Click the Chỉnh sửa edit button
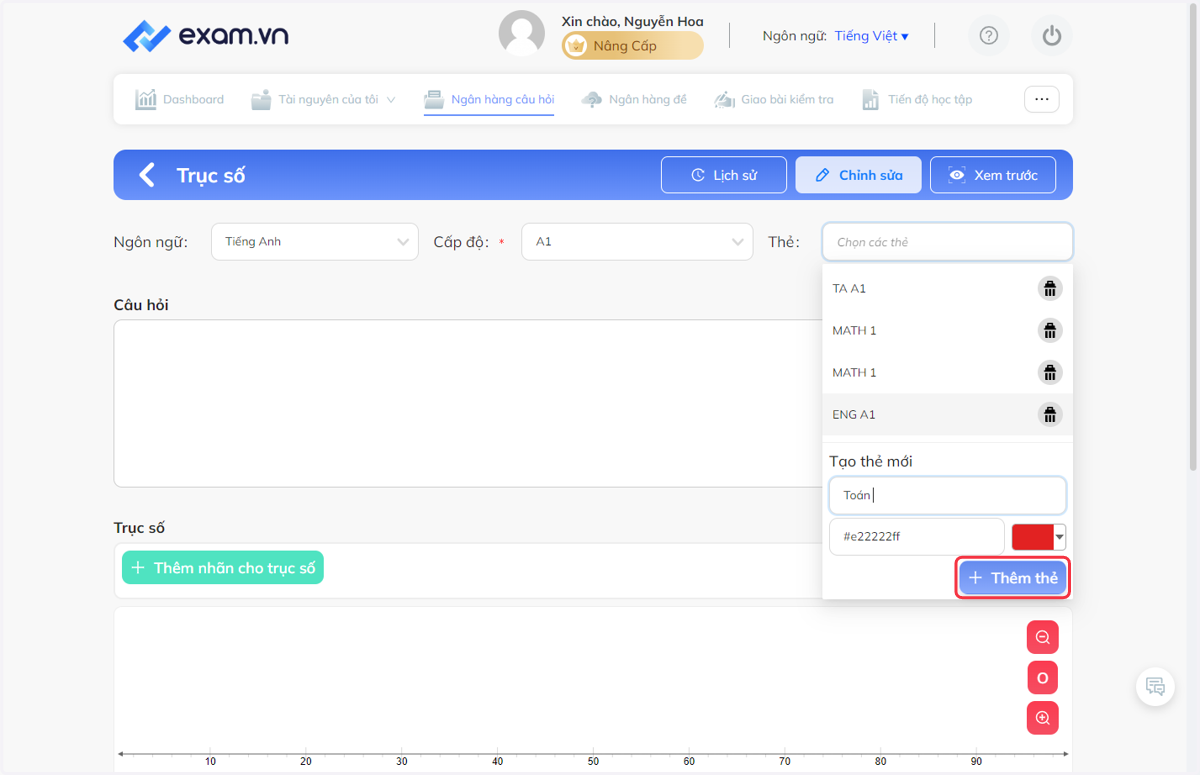 (x=858, y=175)
